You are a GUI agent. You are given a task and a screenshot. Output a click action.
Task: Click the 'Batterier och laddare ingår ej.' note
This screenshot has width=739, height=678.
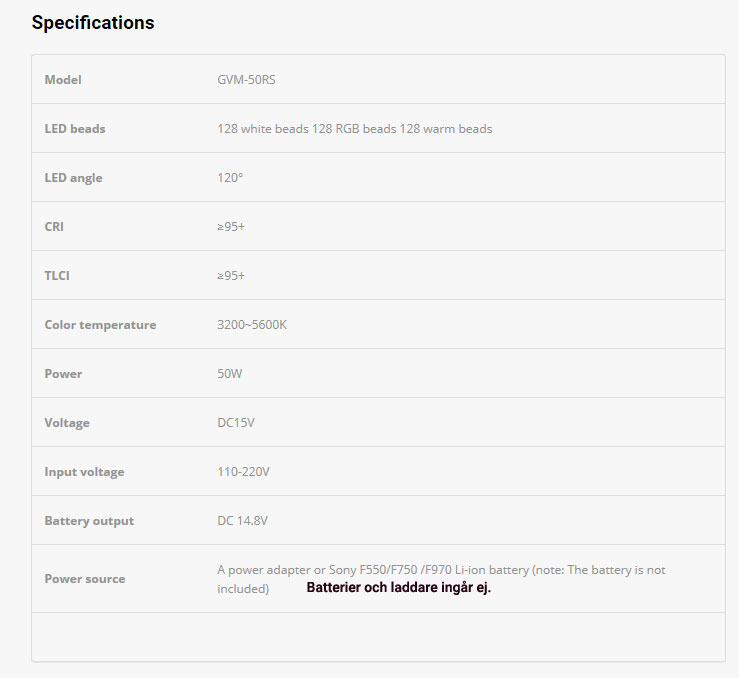pyautogui.click(x=398, y=588)
